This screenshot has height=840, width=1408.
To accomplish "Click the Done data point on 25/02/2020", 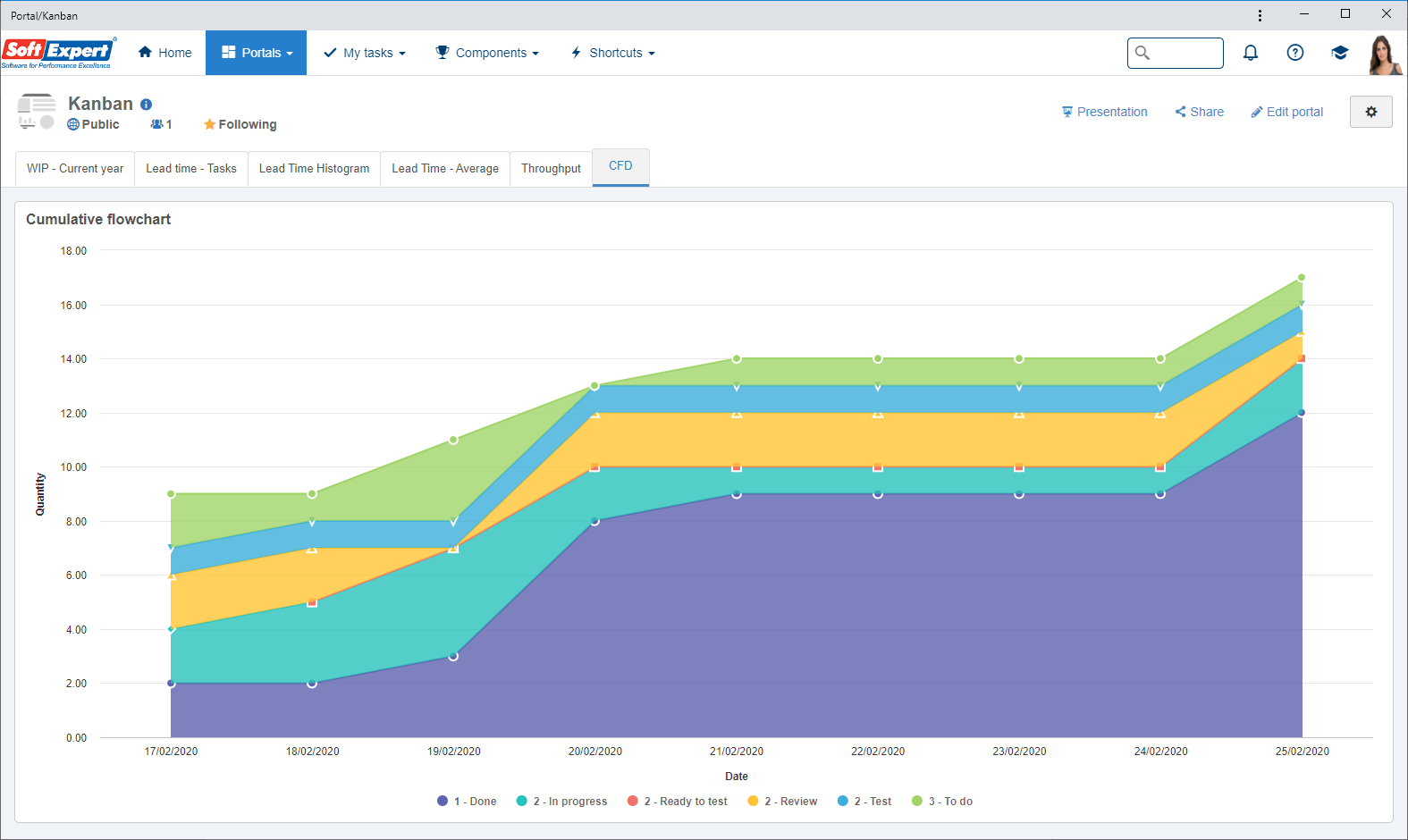I will point(1302,413).
